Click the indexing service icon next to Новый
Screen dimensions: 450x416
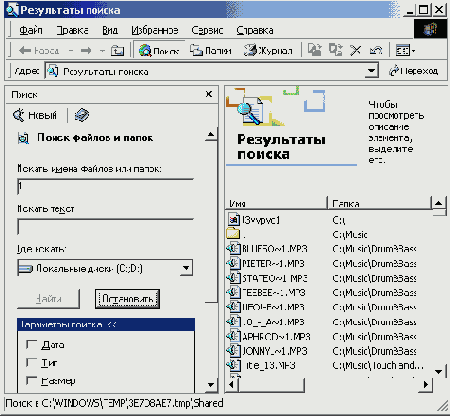pos(82,115)
